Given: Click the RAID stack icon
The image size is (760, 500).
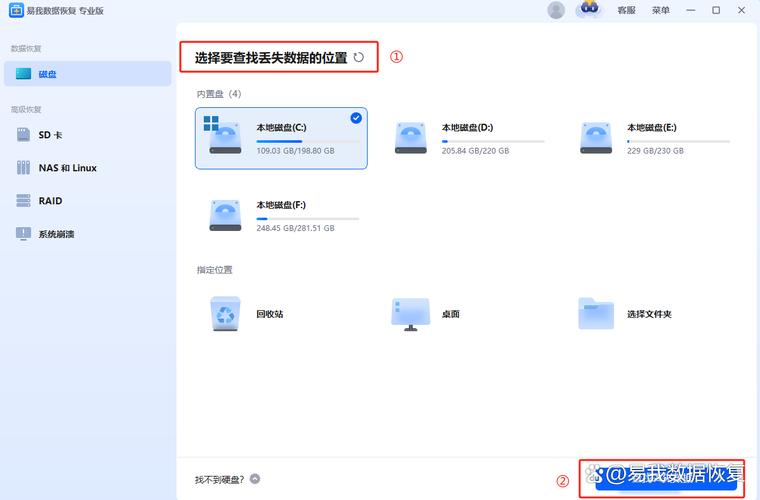Looking at the screenshot, I should coord(23,201).
